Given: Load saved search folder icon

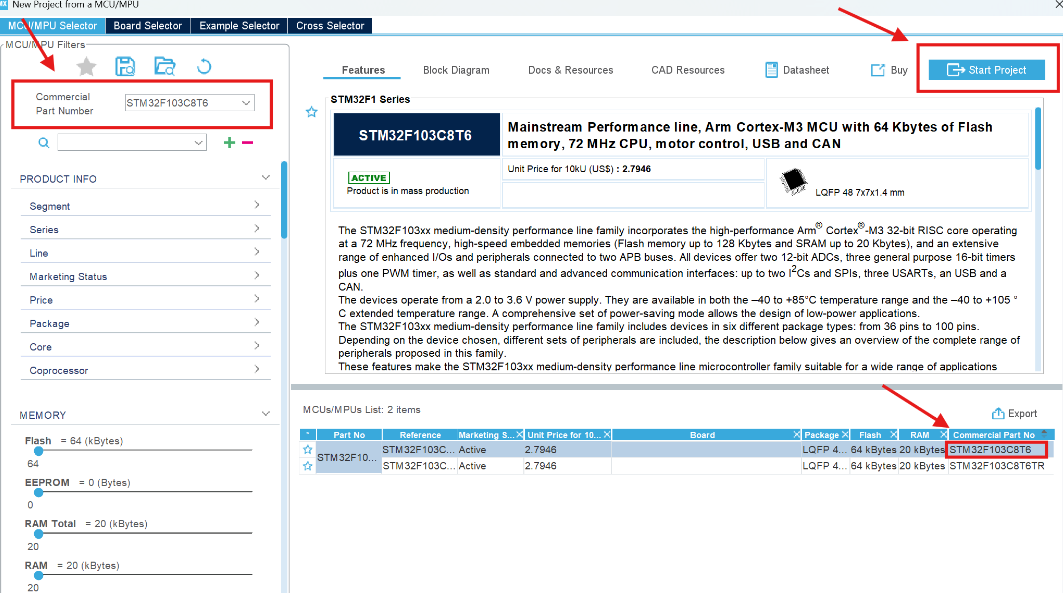Looking at the screenshot, I should click(x=165, y=66).
